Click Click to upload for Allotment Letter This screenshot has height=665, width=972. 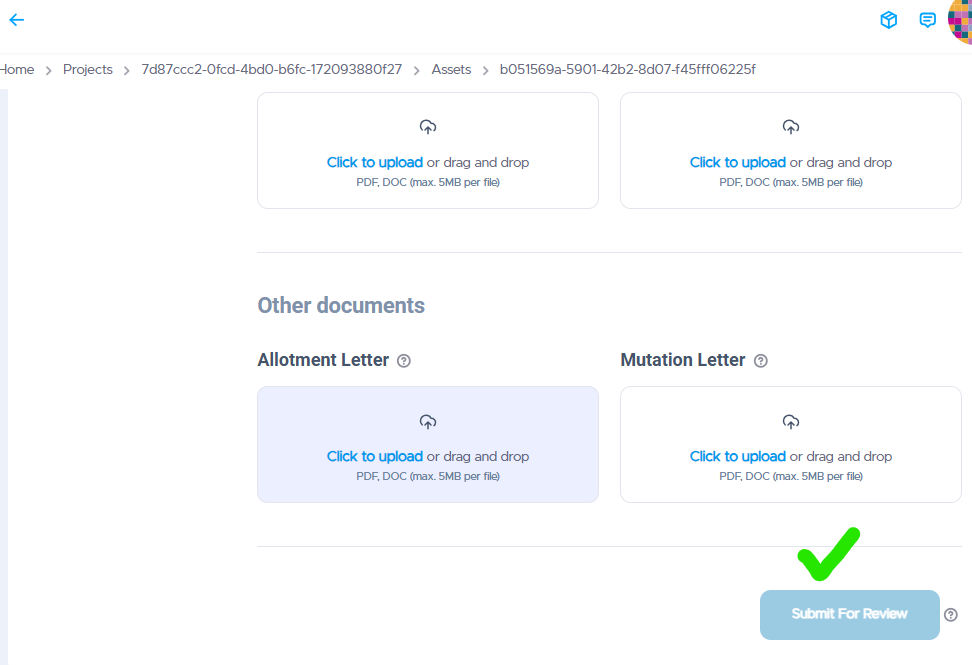[x=374, y=456]
